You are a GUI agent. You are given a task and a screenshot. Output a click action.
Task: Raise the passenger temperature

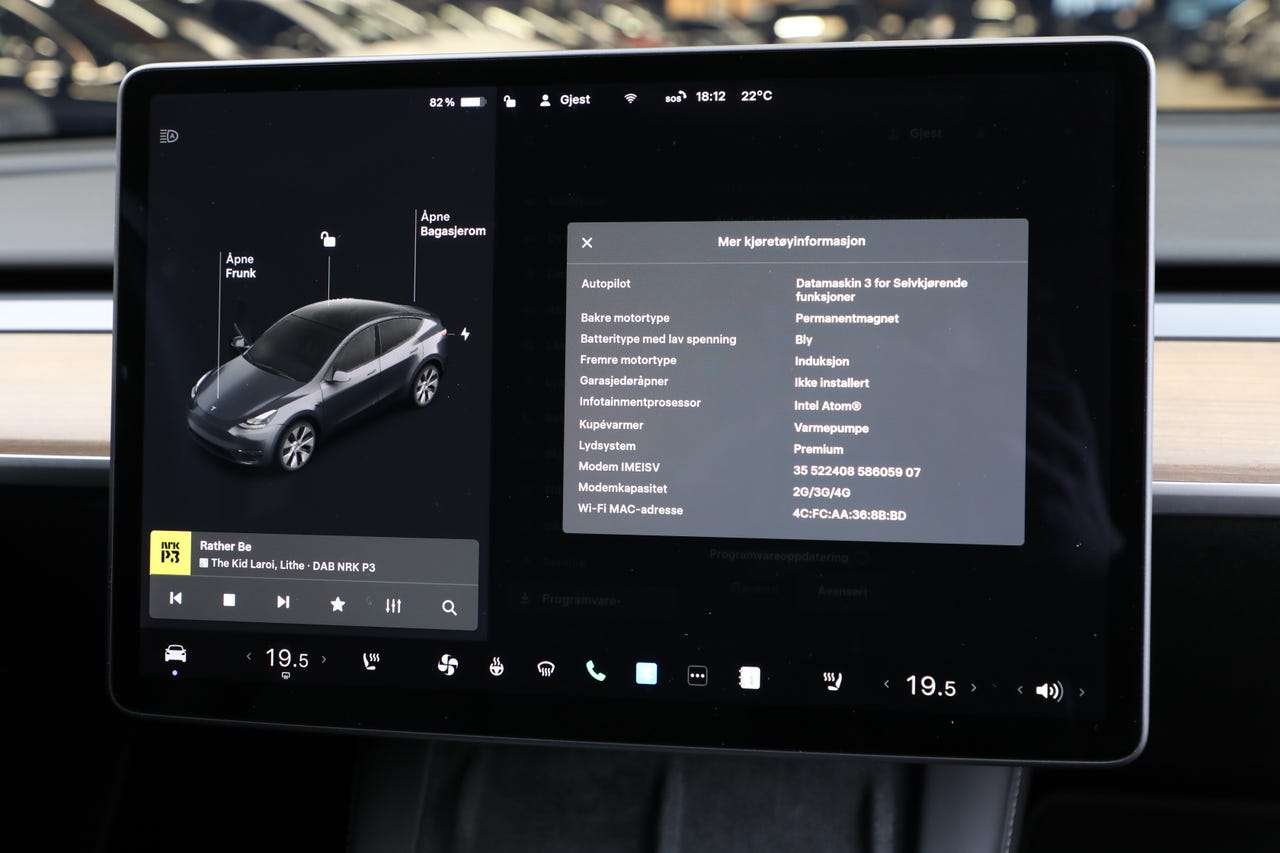pos(973,688)
